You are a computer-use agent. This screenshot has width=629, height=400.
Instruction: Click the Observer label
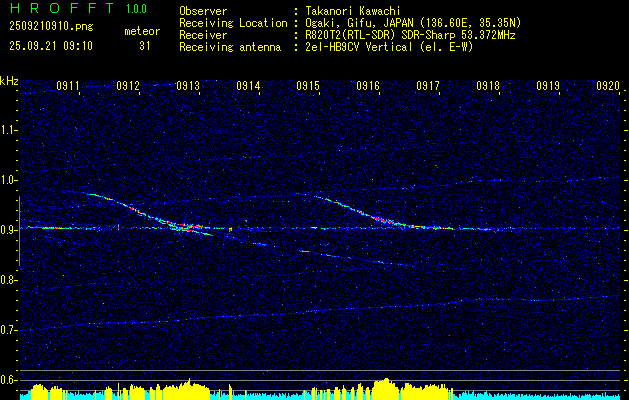203,11
